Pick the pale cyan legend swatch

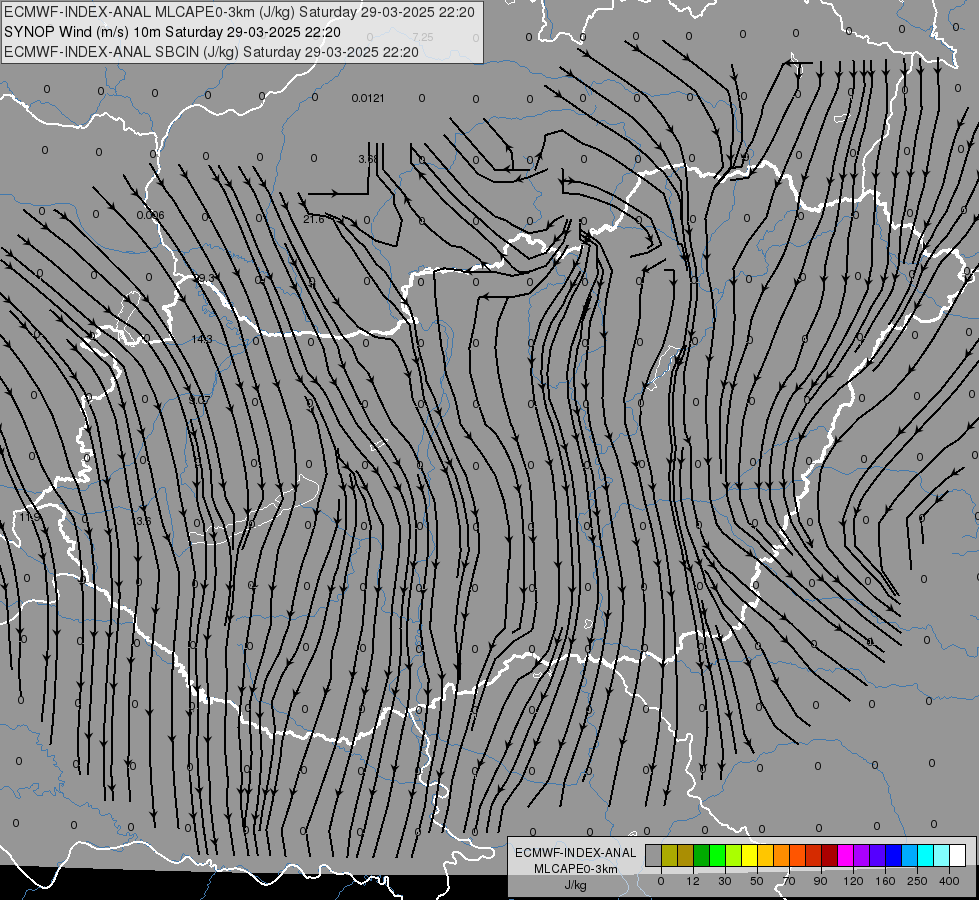(x=942, y=856)
